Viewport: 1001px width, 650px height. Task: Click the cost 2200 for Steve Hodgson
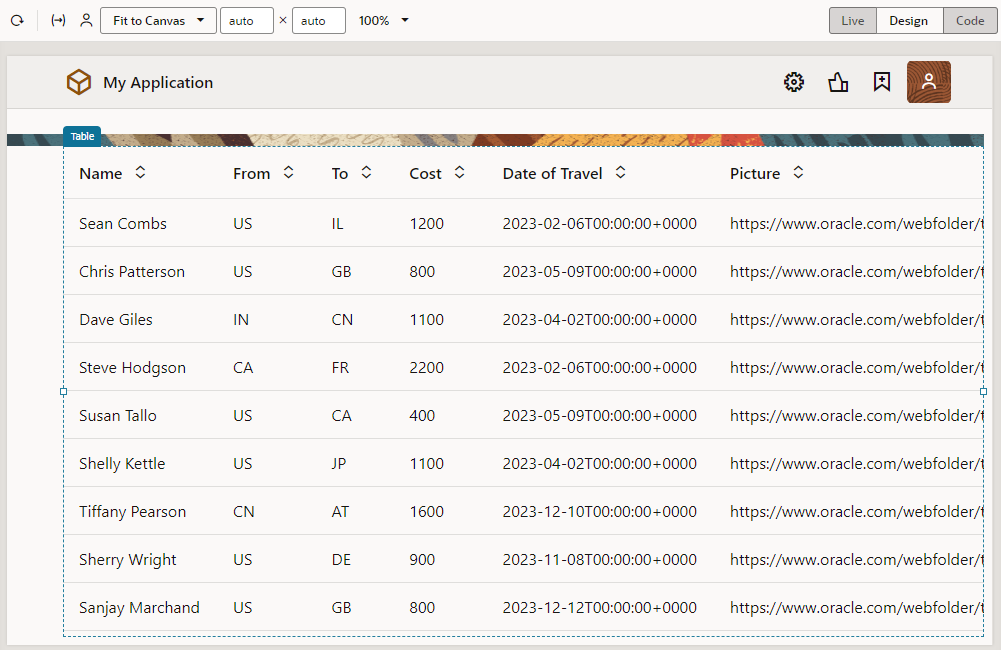coord(426,368)
